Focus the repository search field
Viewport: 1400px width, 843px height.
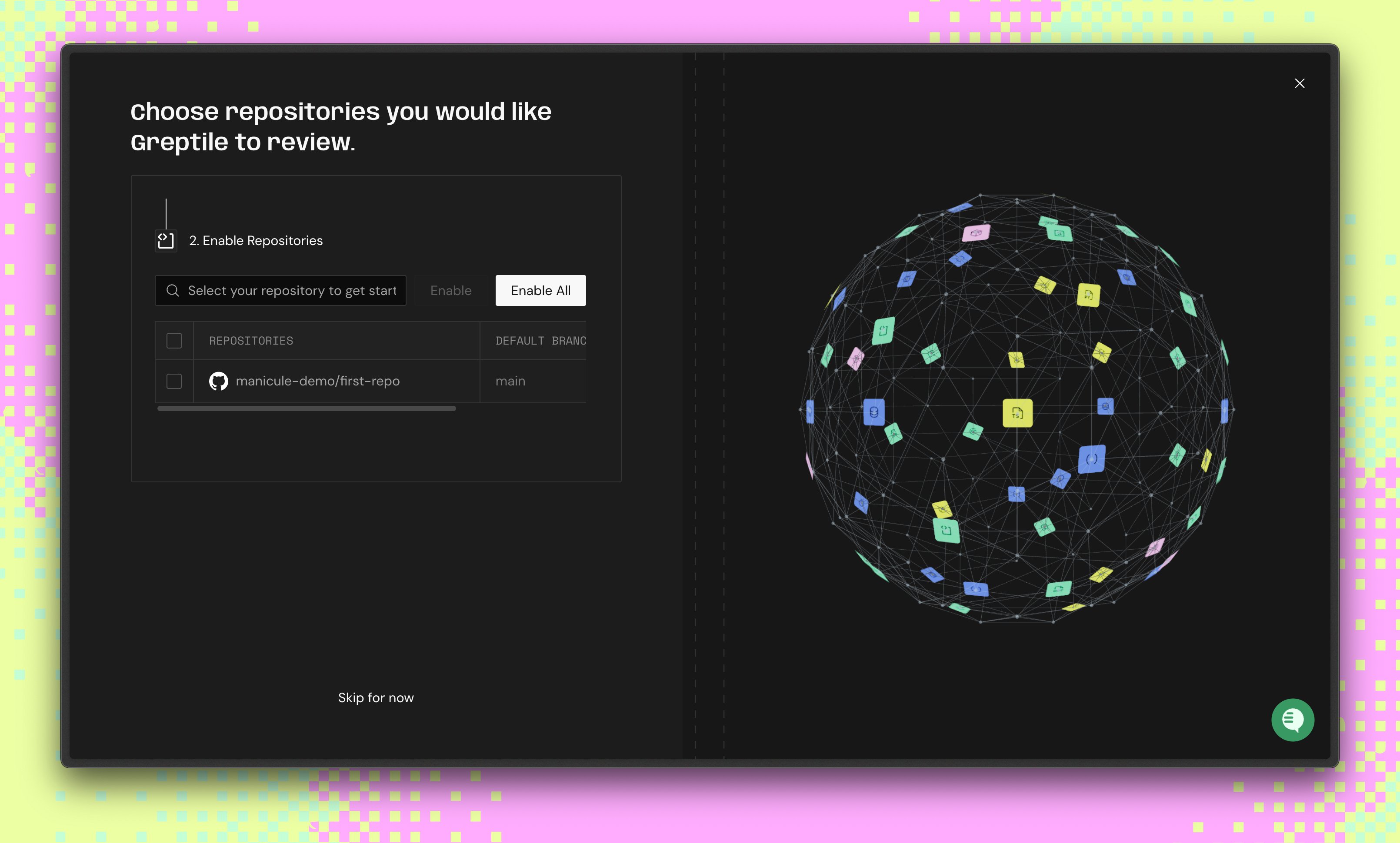point(281,291)
